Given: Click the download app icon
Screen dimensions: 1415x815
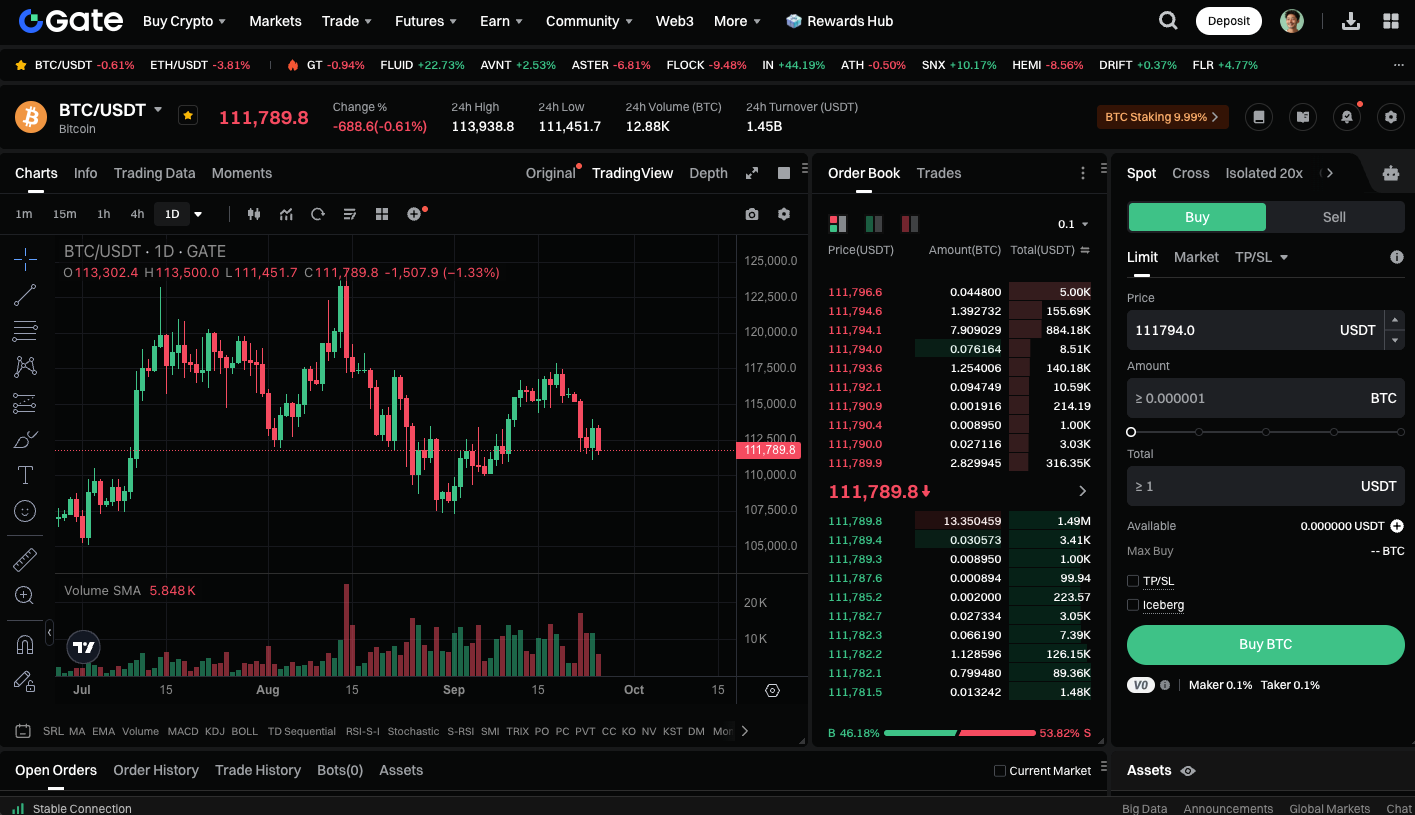Looking at the screenshot, I should 1350,21.
